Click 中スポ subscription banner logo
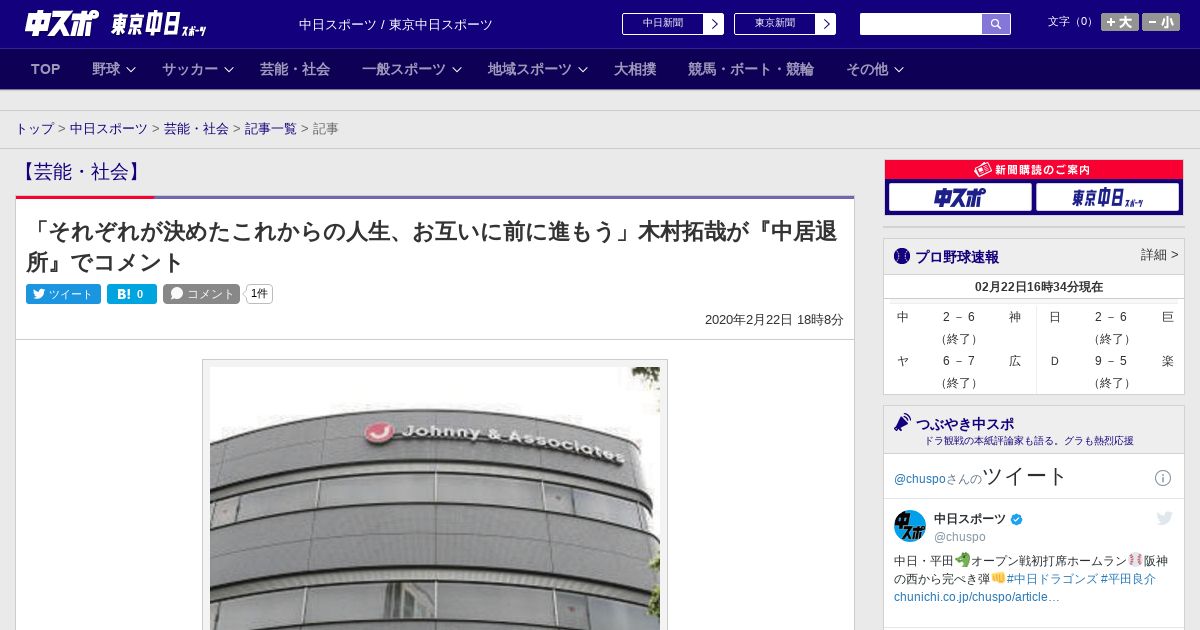The image size is (1200, 630). (960, 198)
